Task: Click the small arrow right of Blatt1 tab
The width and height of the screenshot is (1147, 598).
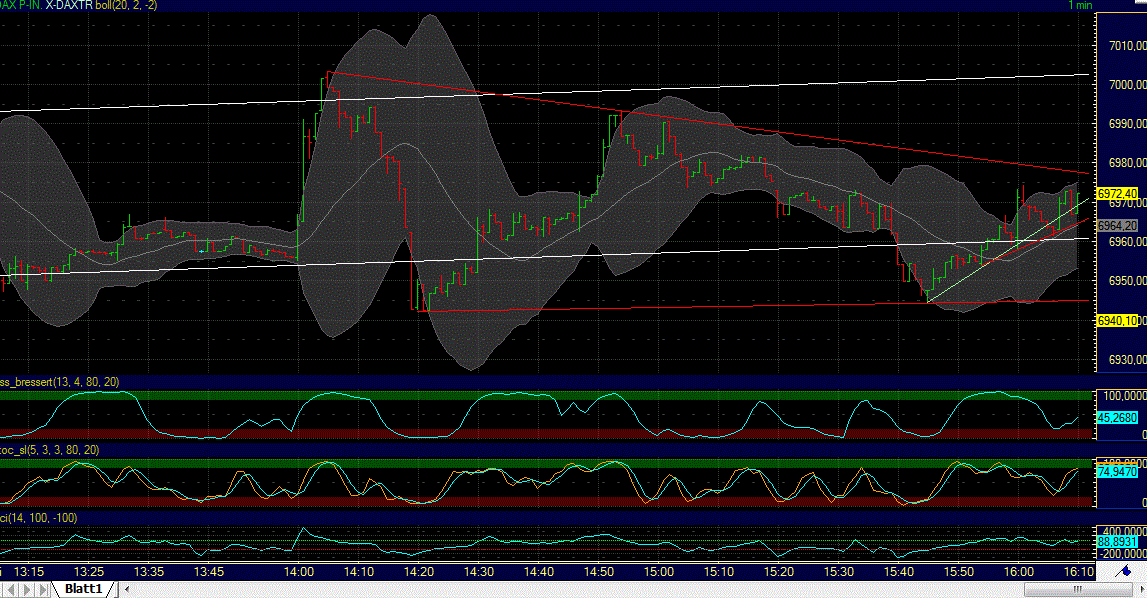Action: 126,589
